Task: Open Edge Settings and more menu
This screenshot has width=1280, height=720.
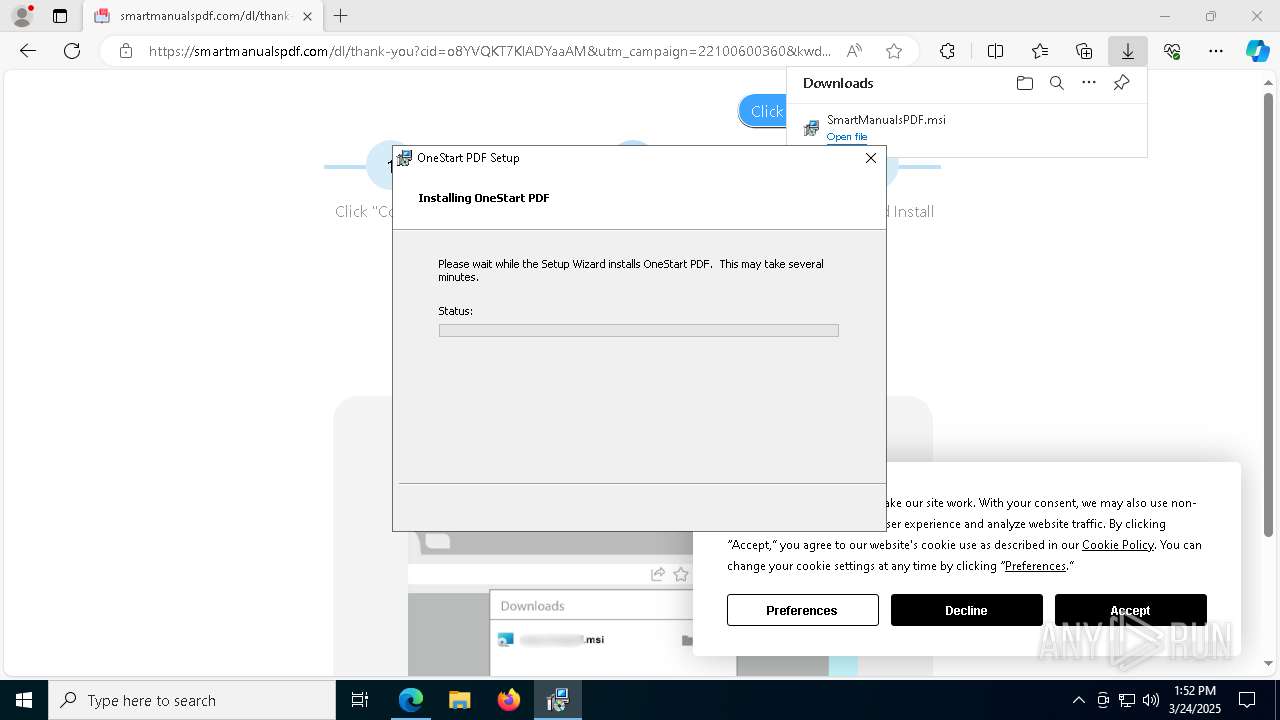Action: point(1216,51)
